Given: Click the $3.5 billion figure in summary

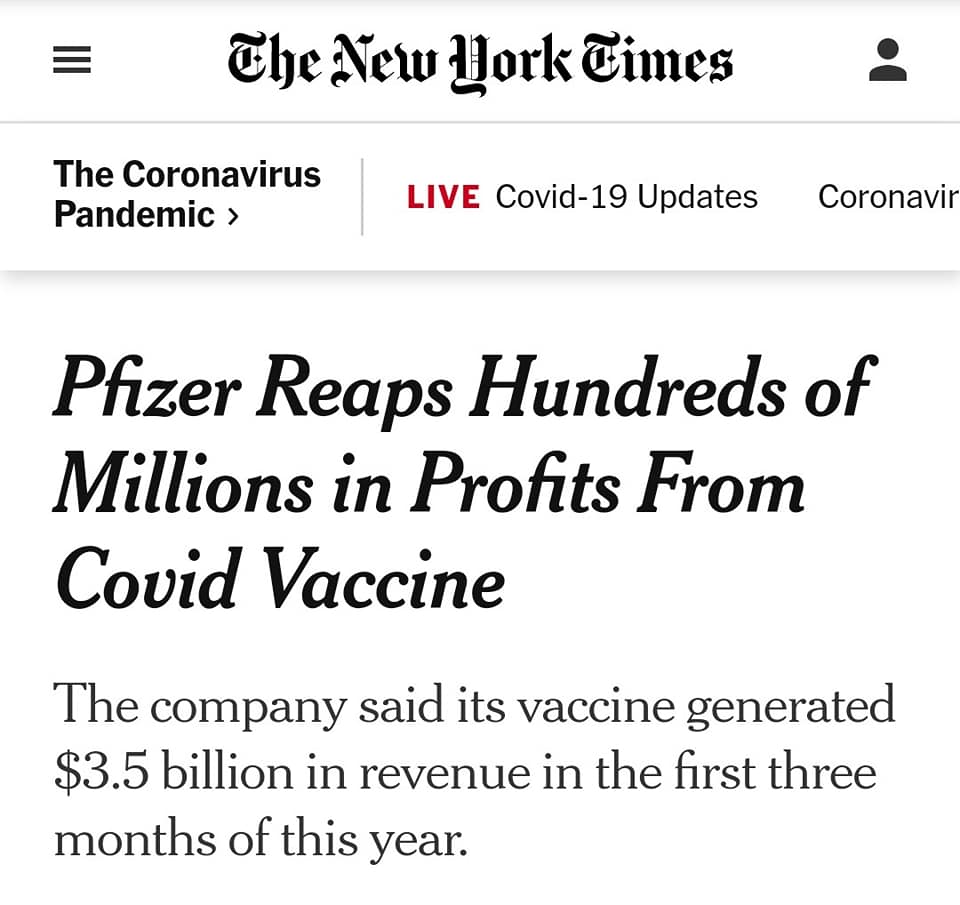Looking at the screenshot, I should tap(173, 772).
